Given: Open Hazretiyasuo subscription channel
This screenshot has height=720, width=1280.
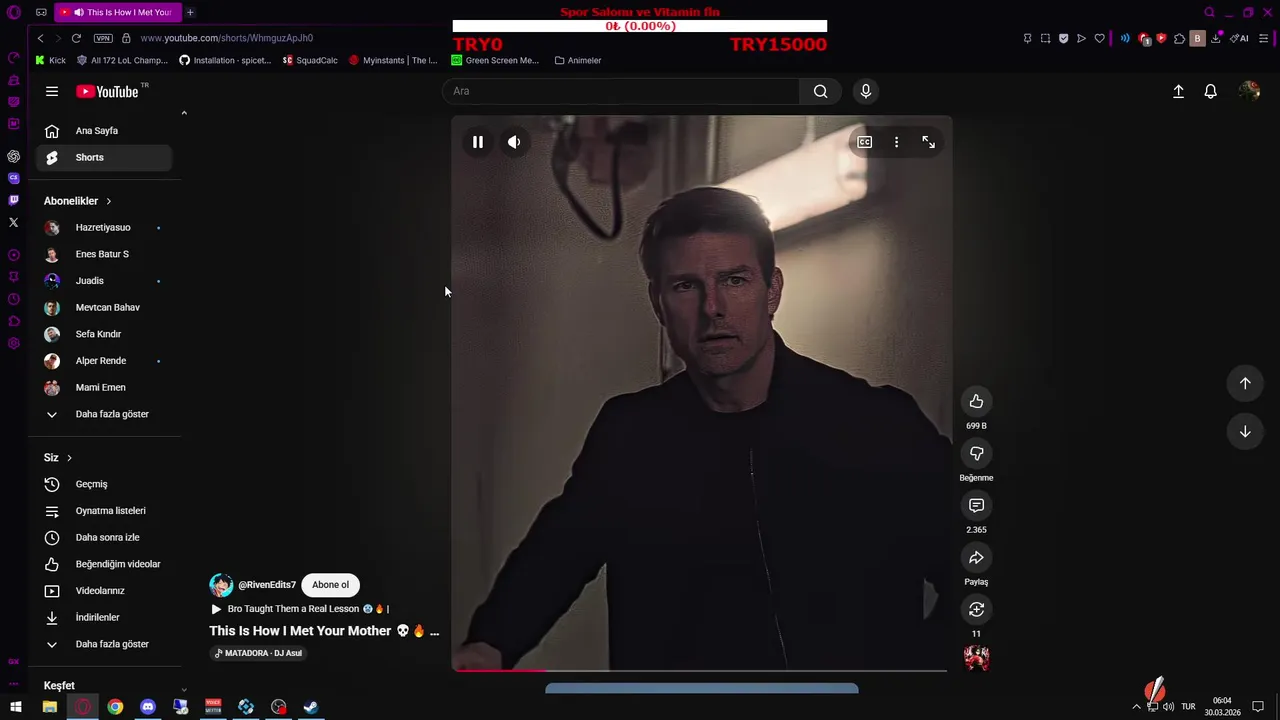Looking at the screenshot, I should coord(104,228).
